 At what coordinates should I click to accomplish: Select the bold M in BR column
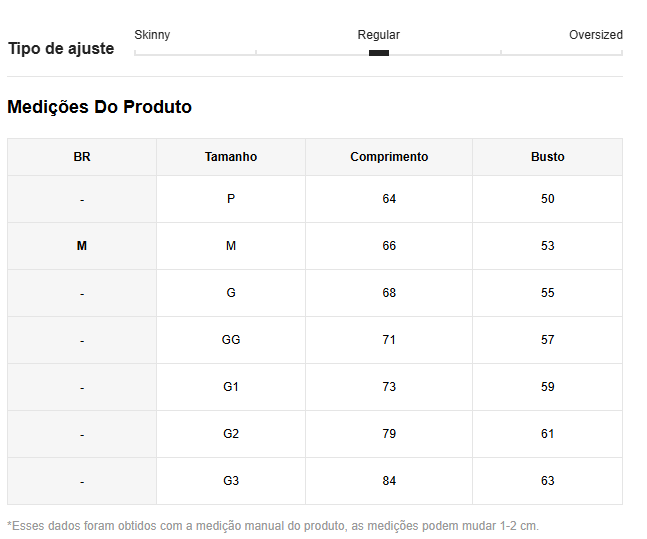point(82,246)
